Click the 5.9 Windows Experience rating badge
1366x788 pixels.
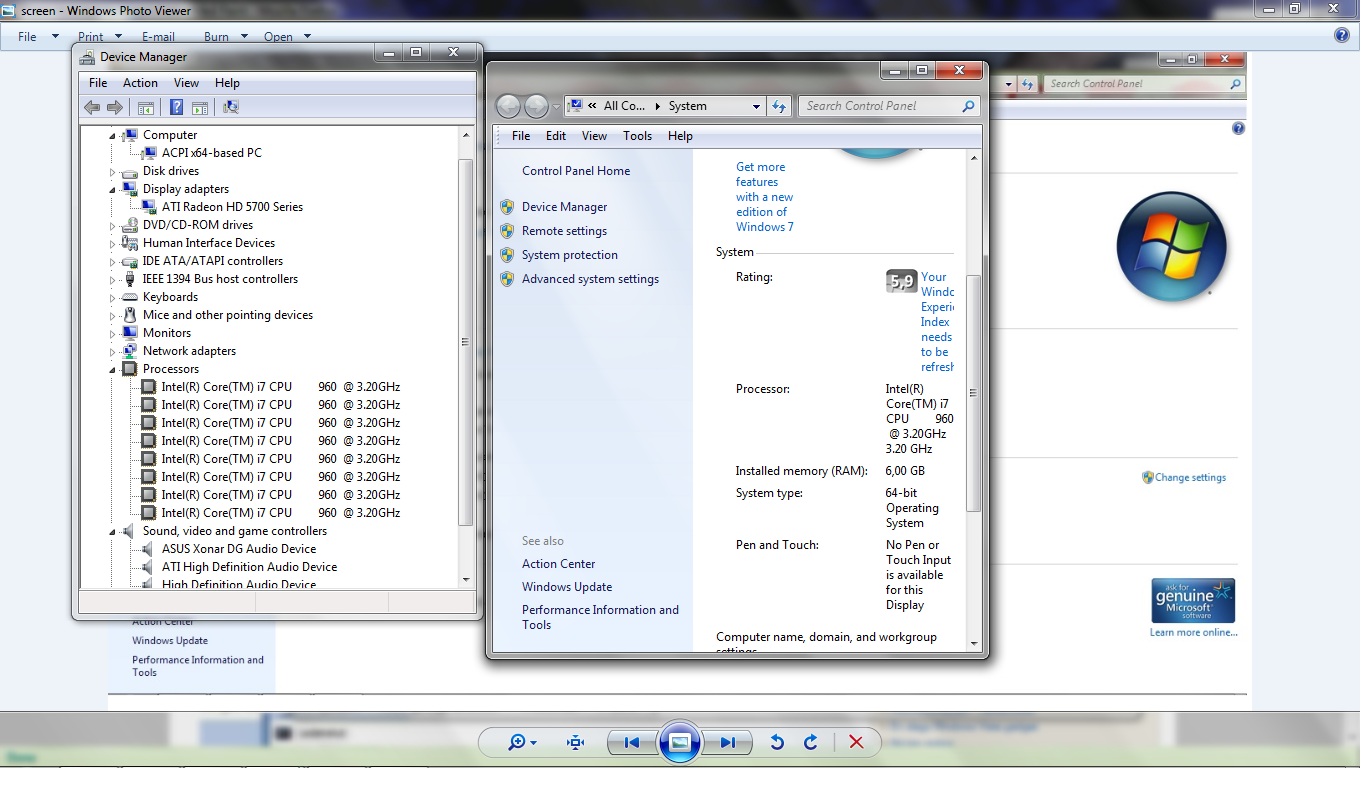pyautogui.click(x=901, y=281)
